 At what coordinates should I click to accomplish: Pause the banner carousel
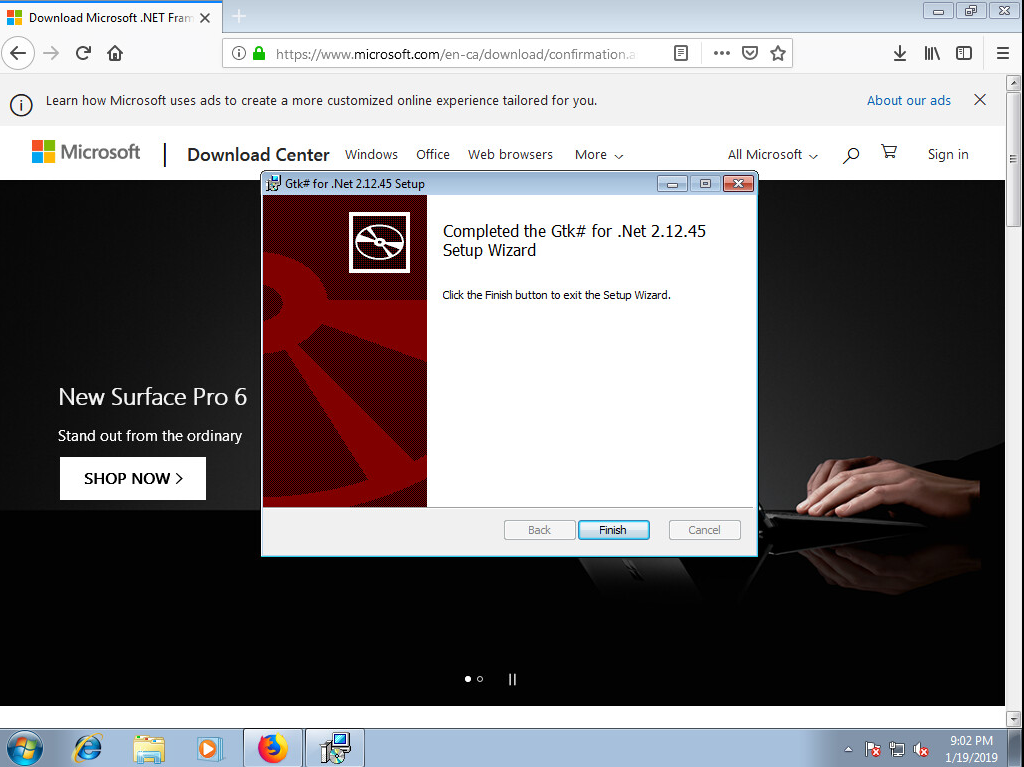512,679
